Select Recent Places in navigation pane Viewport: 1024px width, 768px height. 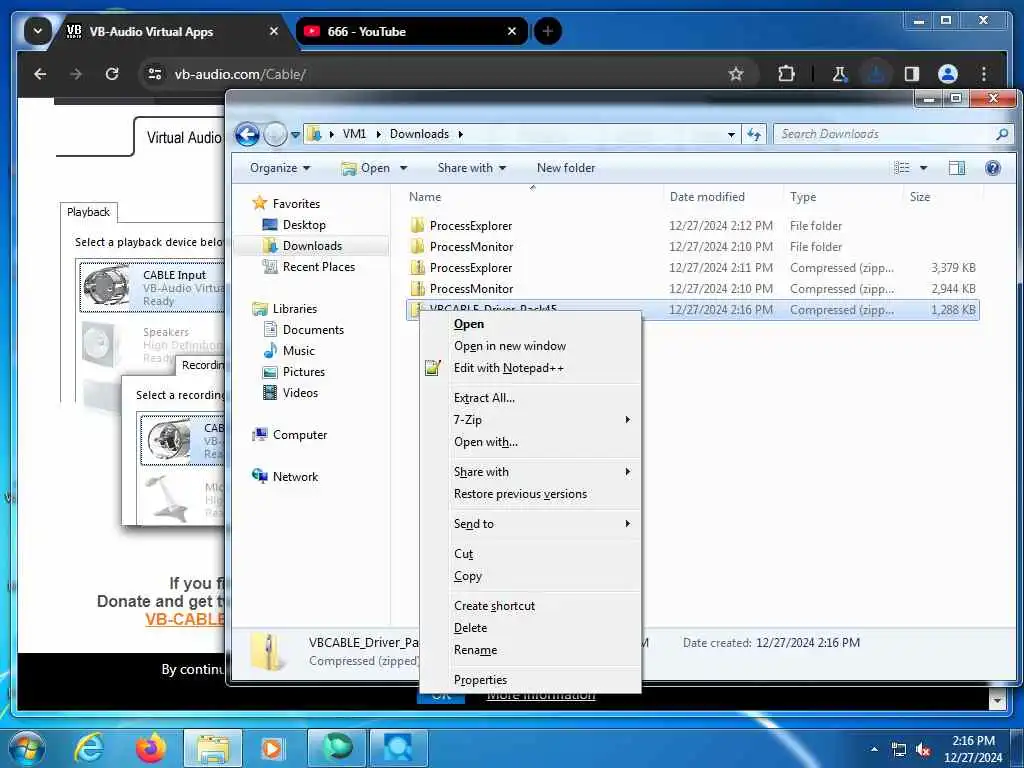pyautogui.click(x=308, y=266)
